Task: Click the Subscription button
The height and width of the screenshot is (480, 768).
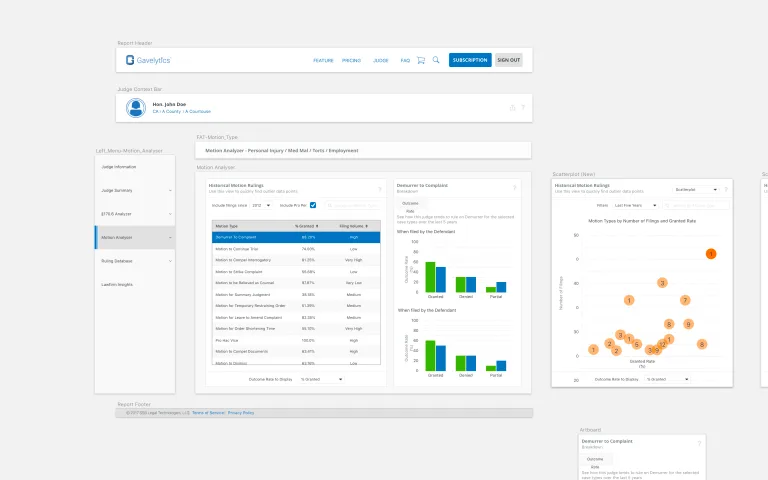Action: pyautogui.click(x=470, y=60)
